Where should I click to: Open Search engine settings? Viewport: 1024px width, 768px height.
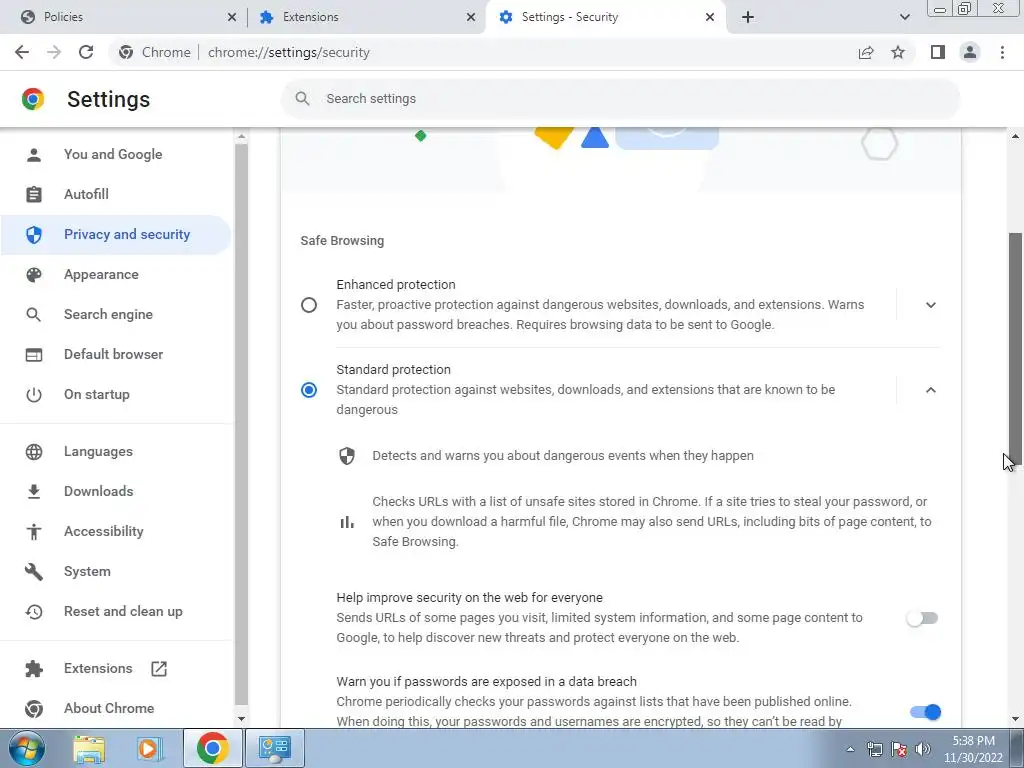(x=108, y=314)
